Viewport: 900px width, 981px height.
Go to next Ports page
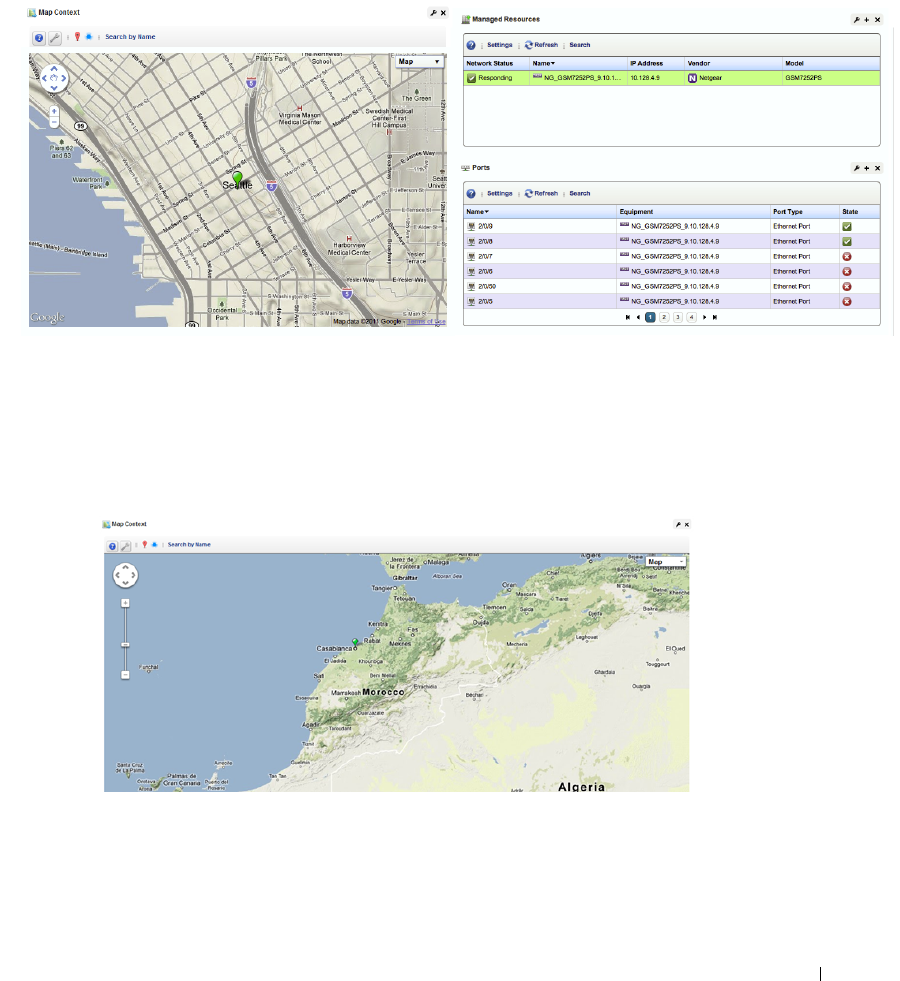(x=704, y=317)
